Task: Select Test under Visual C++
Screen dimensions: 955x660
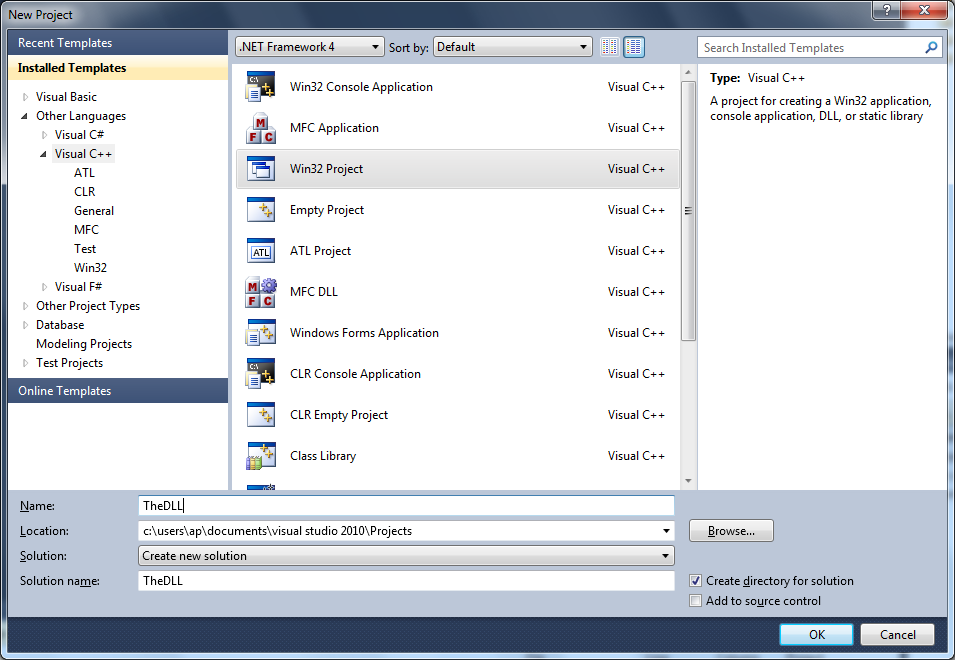Action: pos(85,248)
